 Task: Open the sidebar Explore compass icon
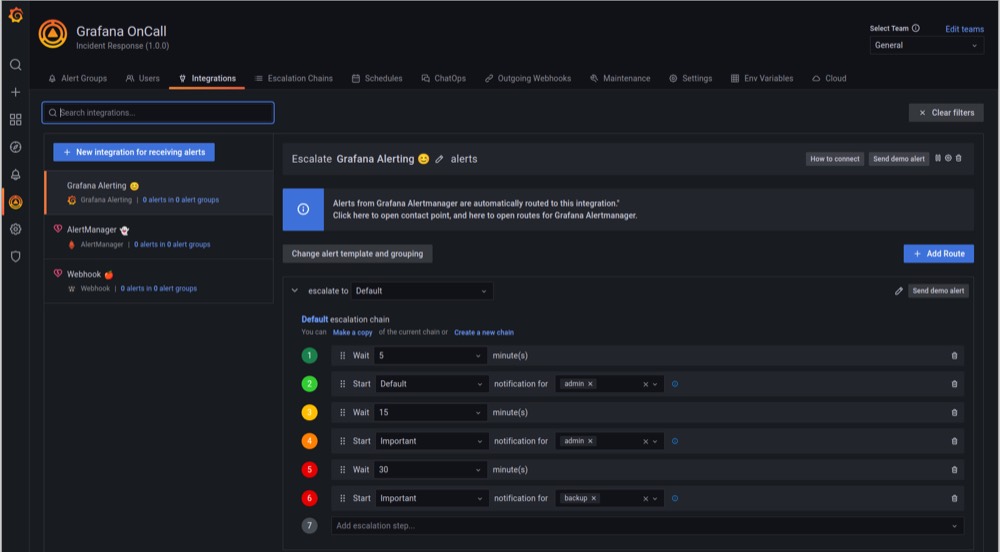(16, 147)
